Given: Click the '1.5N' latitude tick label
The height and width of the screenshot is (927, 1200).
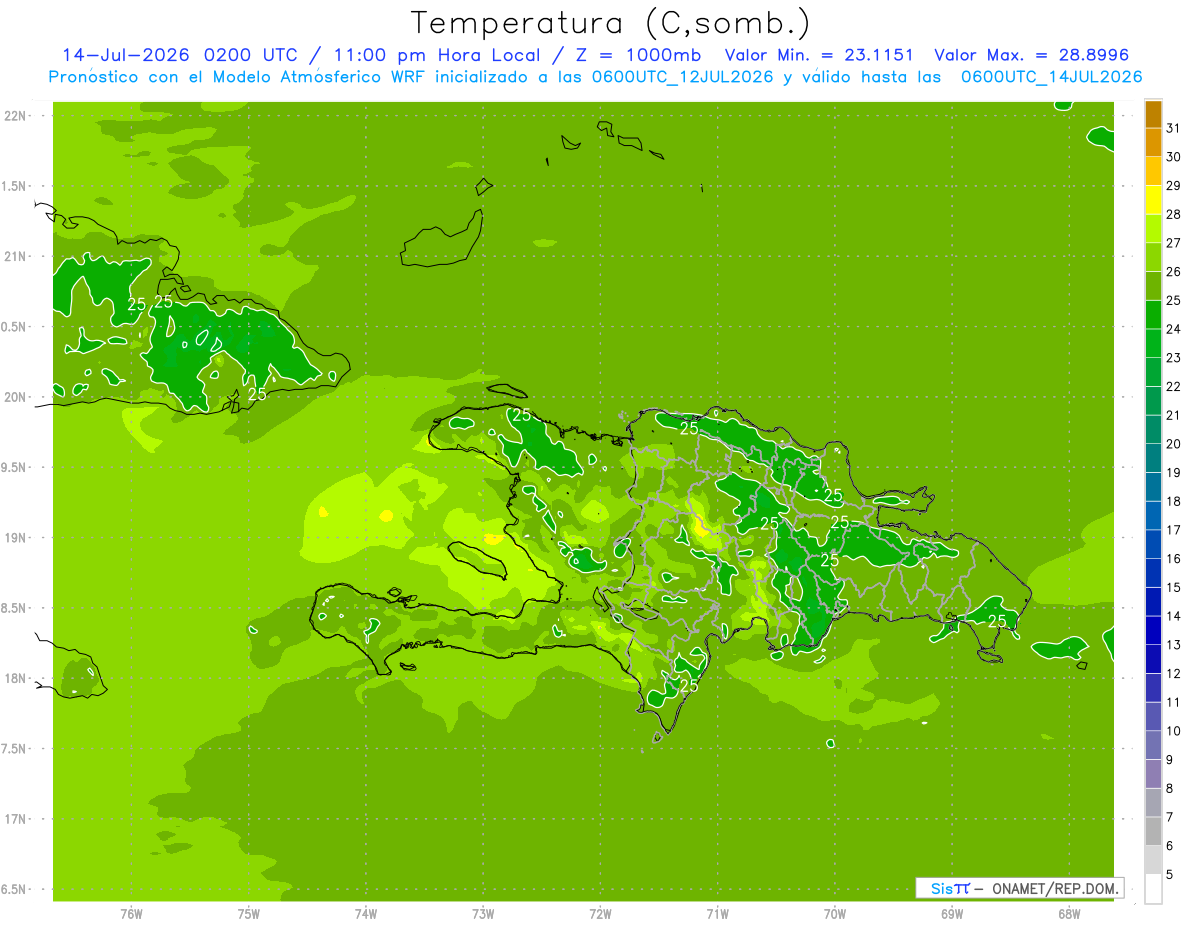Looking at the screenshot, I should [x=15, y=186].
